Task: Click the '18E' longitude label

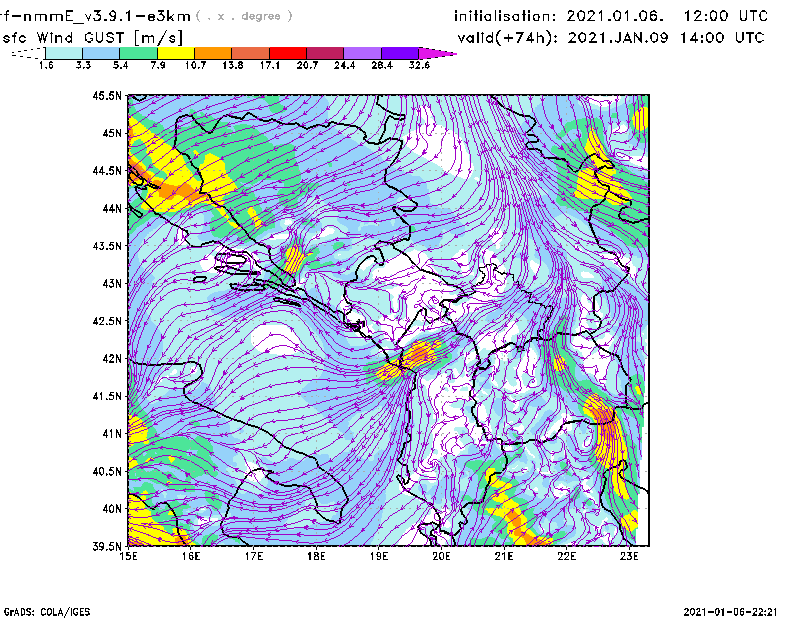Action: 316,556
